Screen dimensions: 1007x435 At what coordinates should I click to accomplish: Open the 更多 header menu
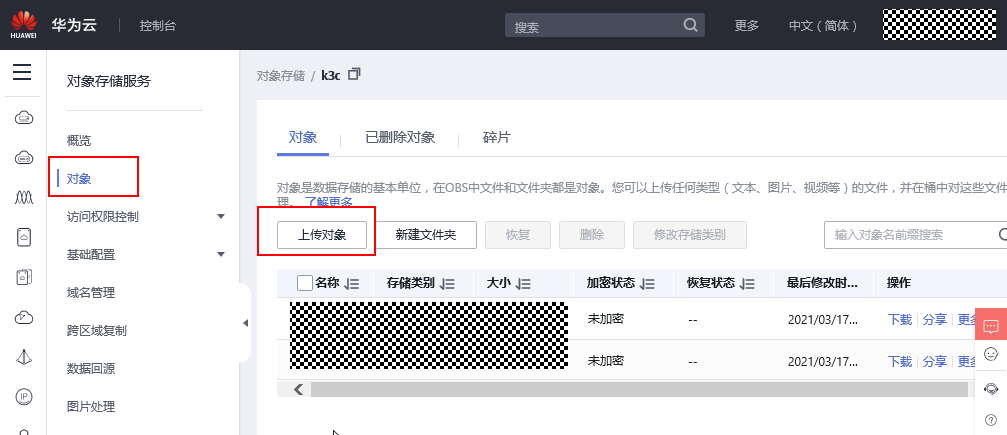click(747, 26)
